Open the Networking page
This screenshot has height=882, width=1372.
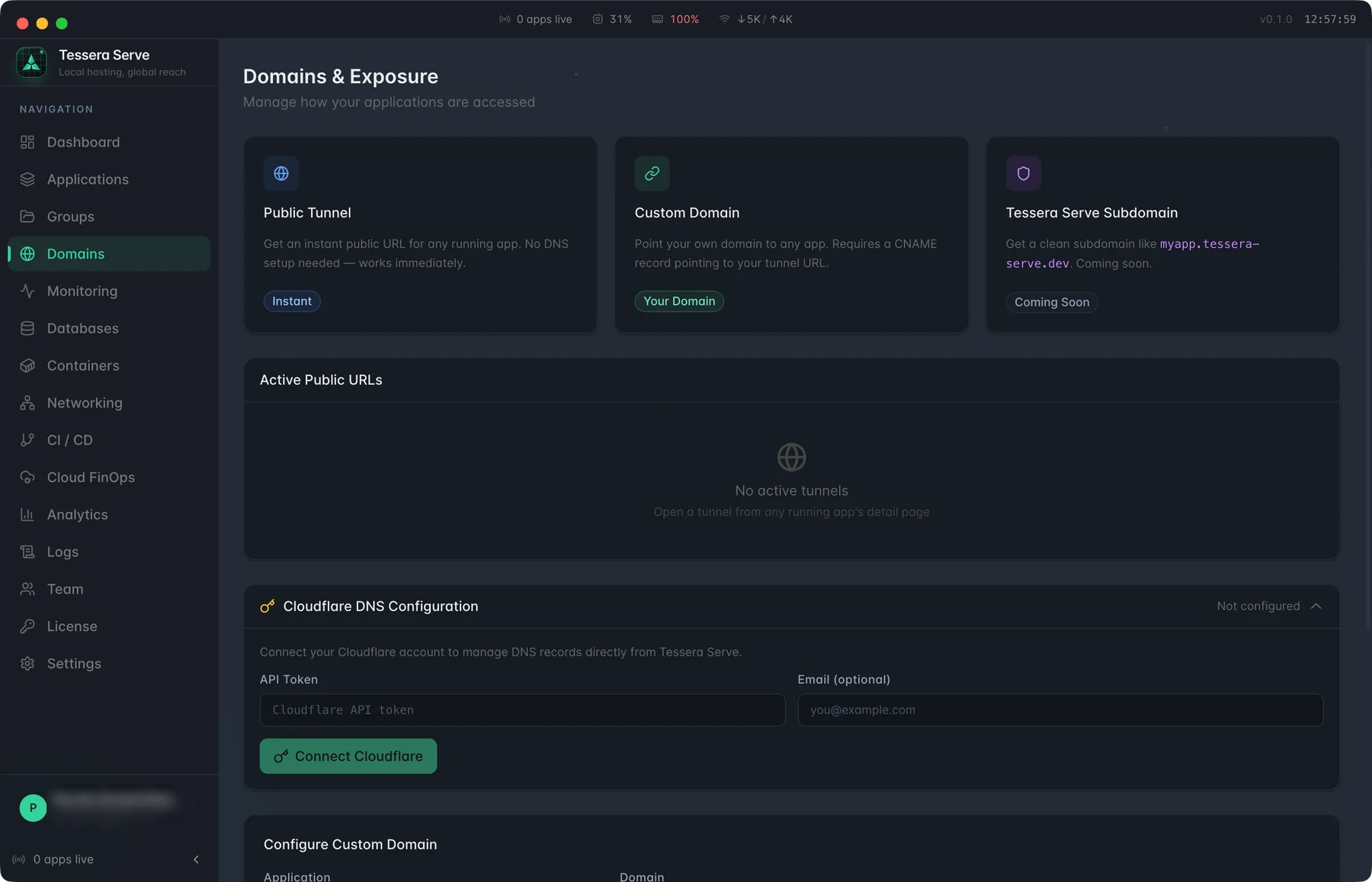109,403
